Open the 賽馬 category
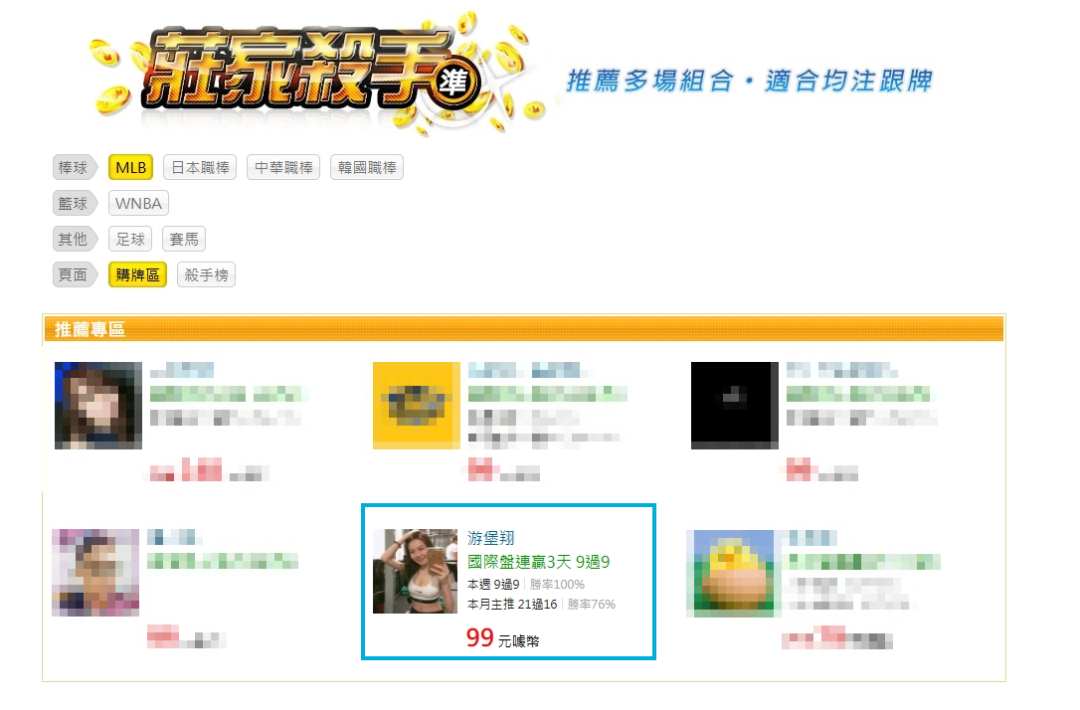Screen dimensions: 1080x710 (184, 239)
